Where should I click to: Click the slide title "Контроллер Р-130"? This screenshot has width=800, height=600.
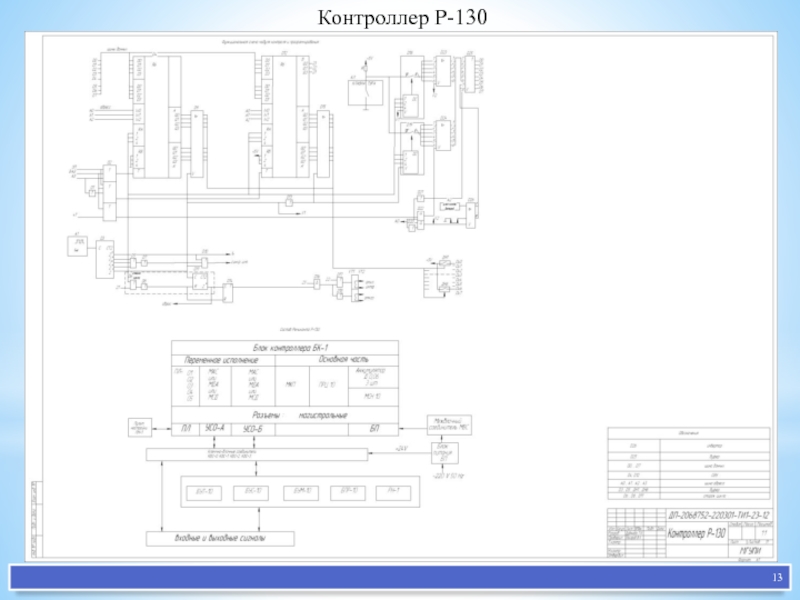click(x=402, y=18)
